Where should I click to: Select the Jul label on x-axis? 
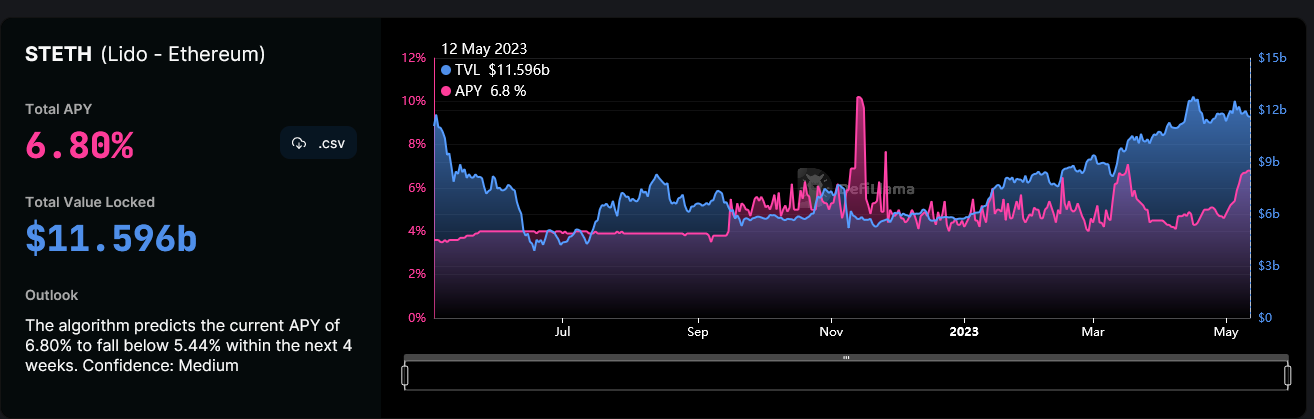(563, 331)
